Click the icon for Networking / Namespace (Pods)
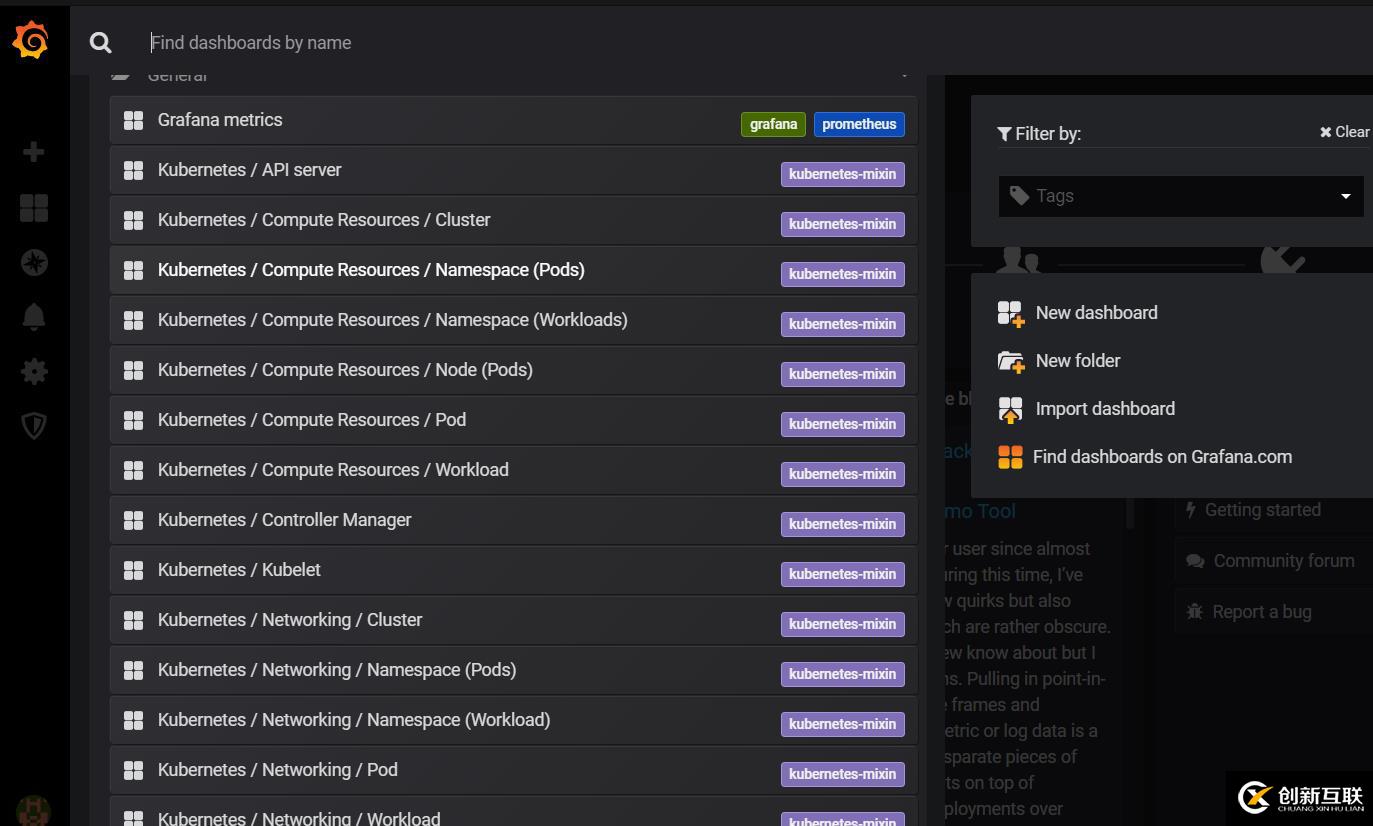1373x826 pixels. coord(133,670)
